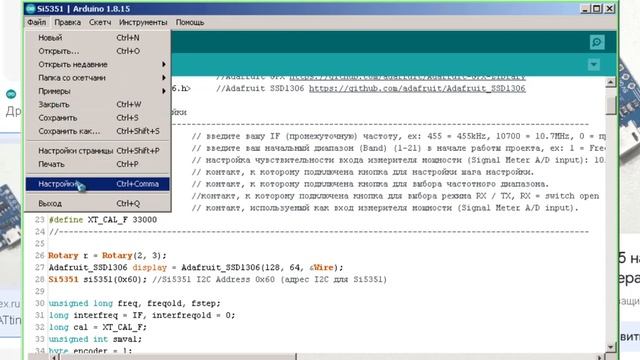Click "unsigned long freq, freqold, fstep;" line

pos(134,303)
